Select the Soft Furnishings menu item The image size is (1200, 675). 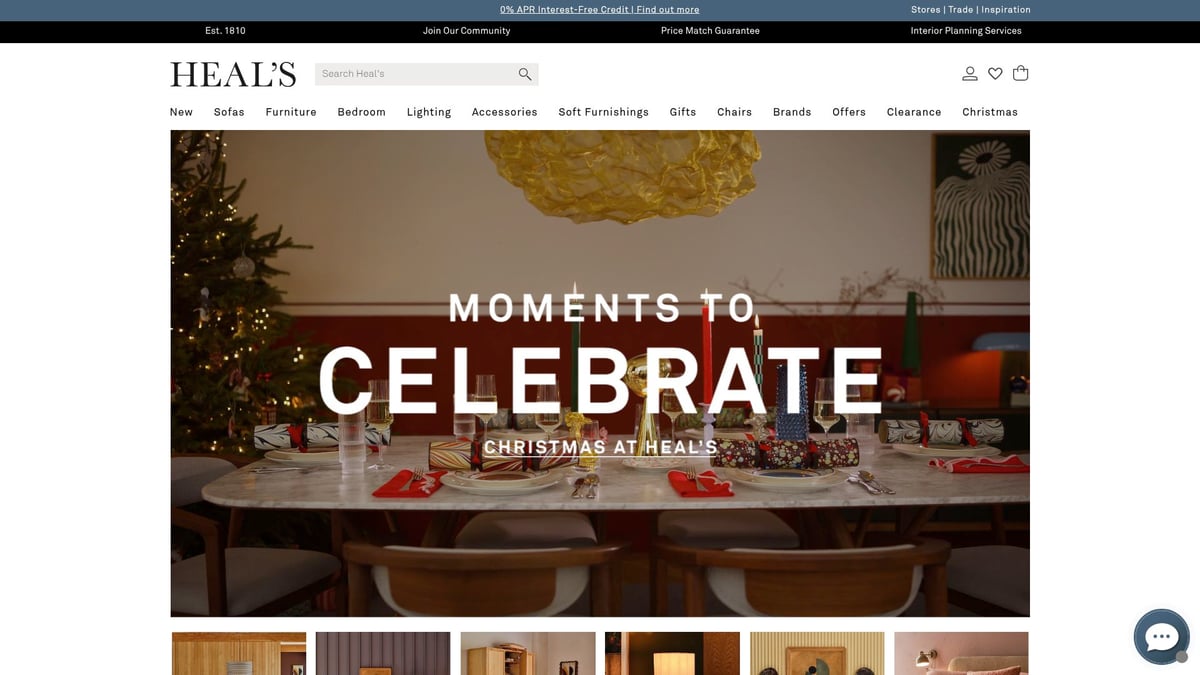(603, 112)
